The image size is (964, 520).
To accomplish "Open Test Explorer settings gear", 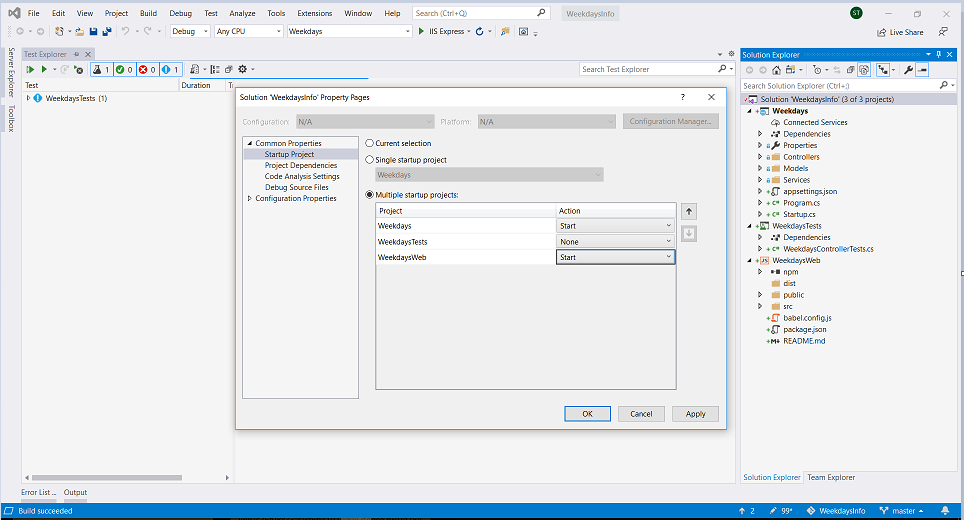I will coord(243,69).
